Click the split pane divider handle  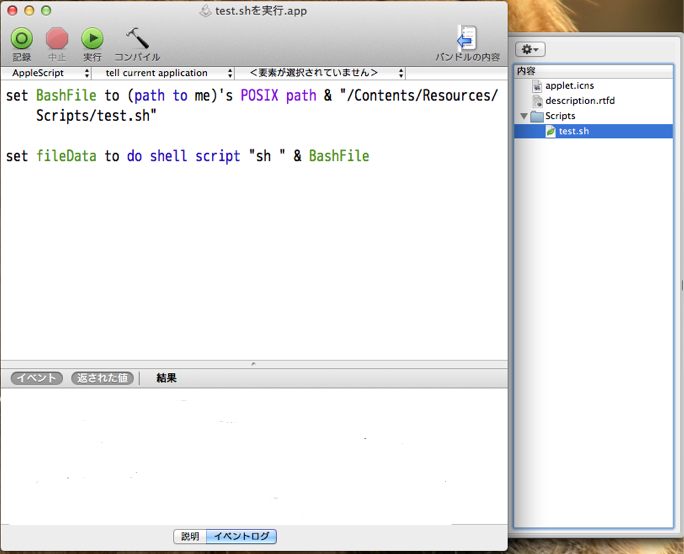point(253,364)
